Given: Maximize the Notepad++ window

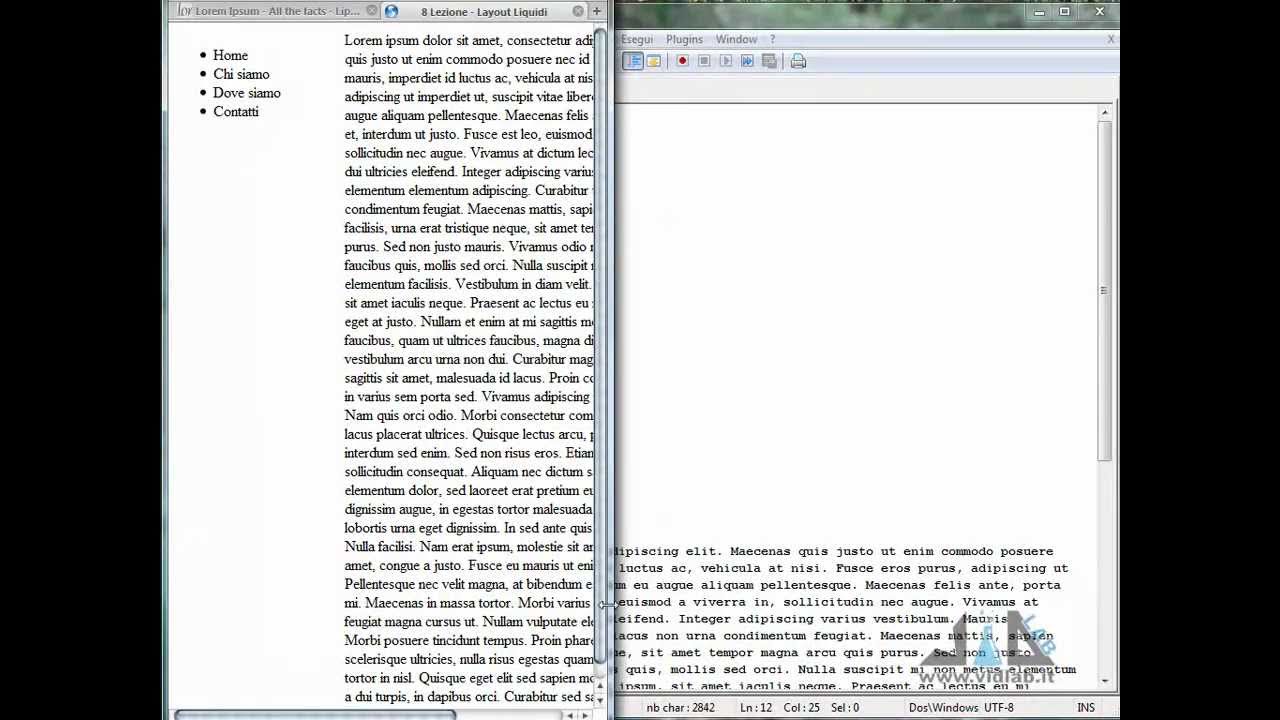Looking at the screenshot, I should tap(1065, 12).
